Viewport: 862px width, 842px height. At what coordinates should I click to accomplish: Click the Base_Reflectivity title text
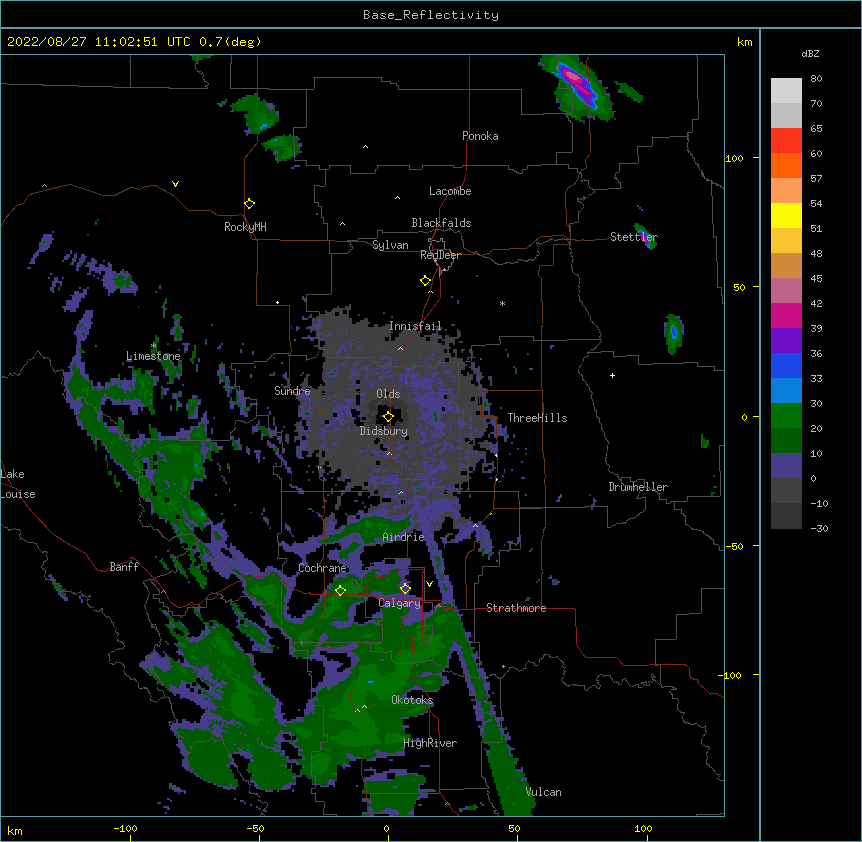pos(431,15)
